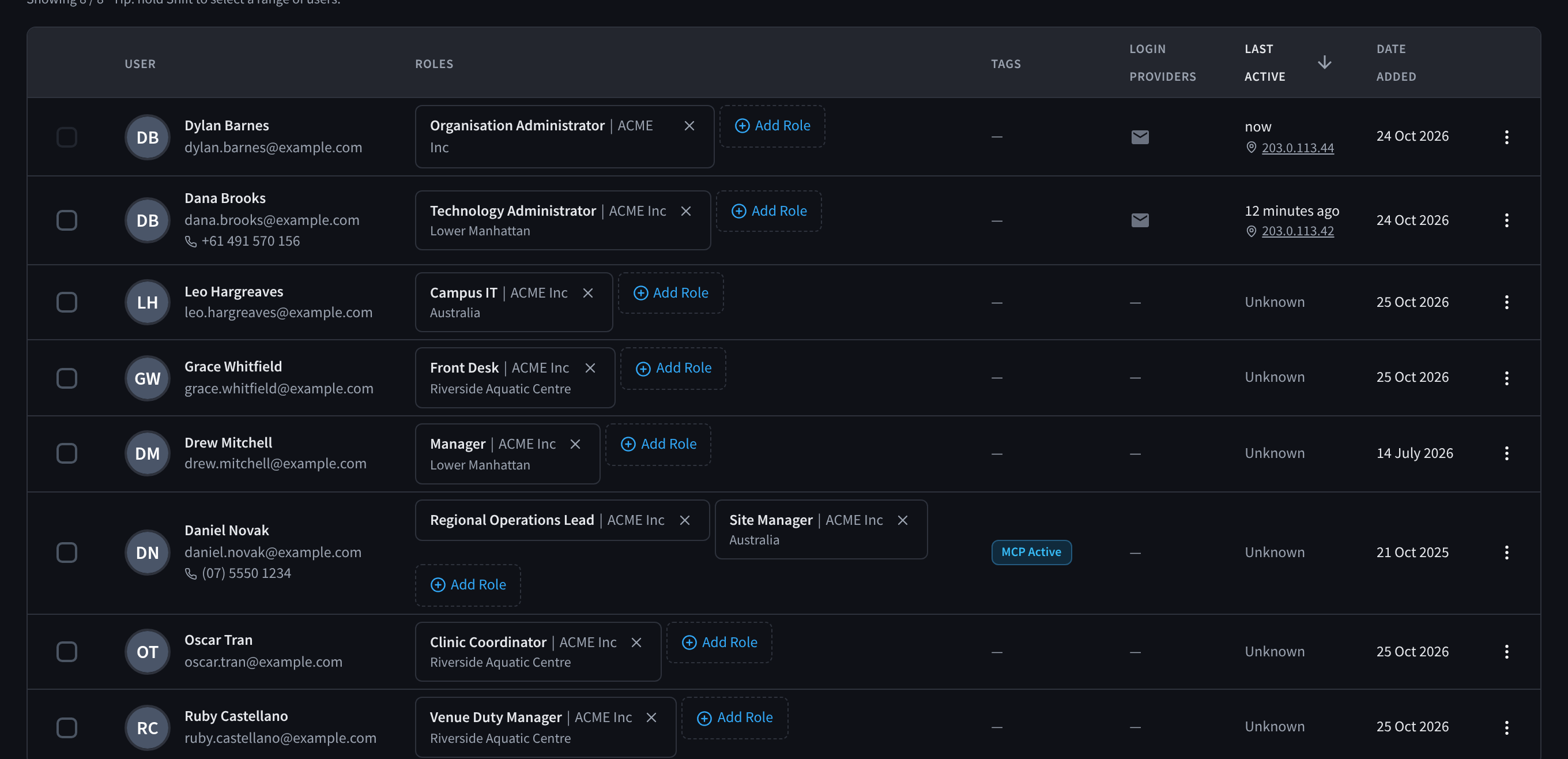
Task: Select the checkbox for Dana Brooks
Action: [x=67, y=220]
